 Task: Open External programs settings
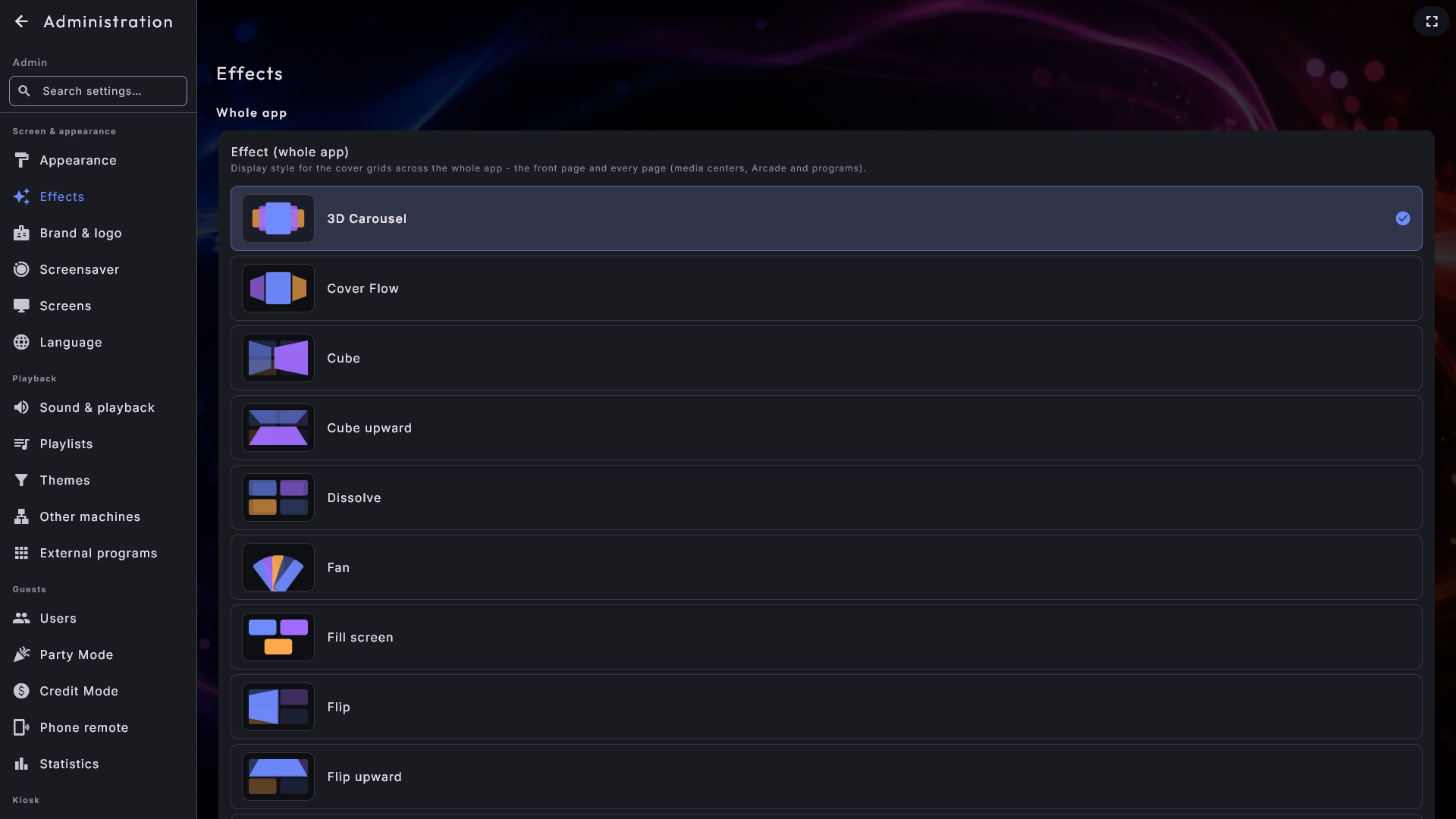click(x=99, y=553)
